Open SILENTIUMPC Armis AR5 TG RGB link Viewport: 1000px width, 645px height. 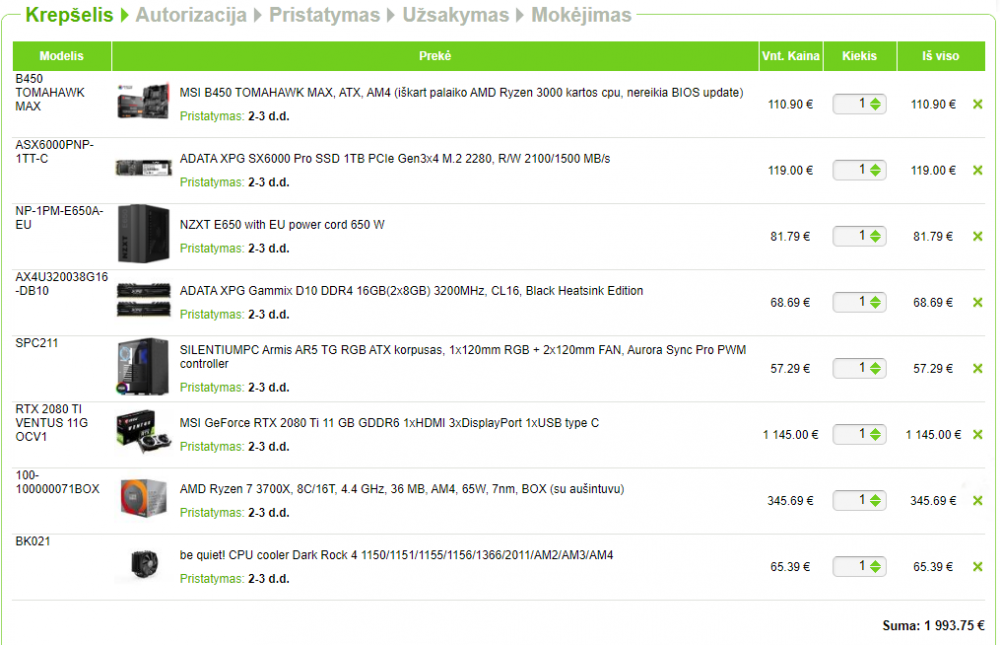click(462, 357)
